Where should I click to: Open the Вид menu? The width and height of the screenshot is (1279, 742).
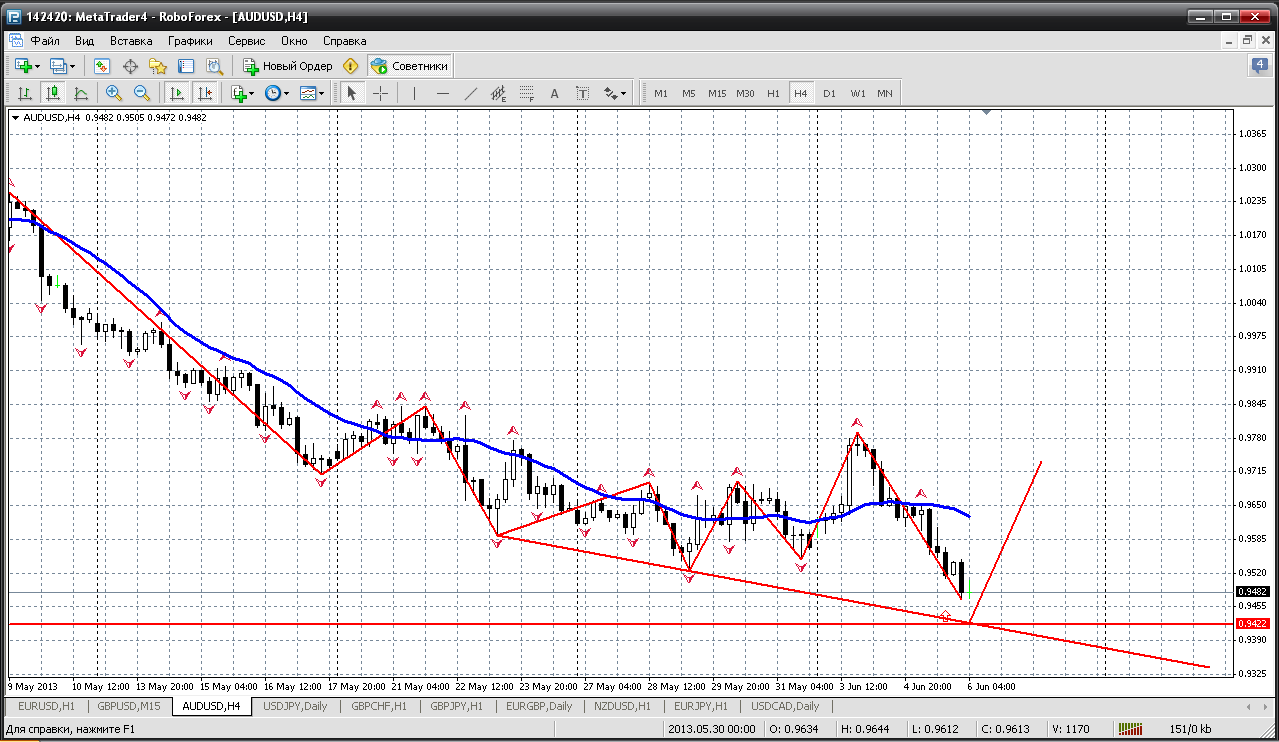[x=84, y=41]
